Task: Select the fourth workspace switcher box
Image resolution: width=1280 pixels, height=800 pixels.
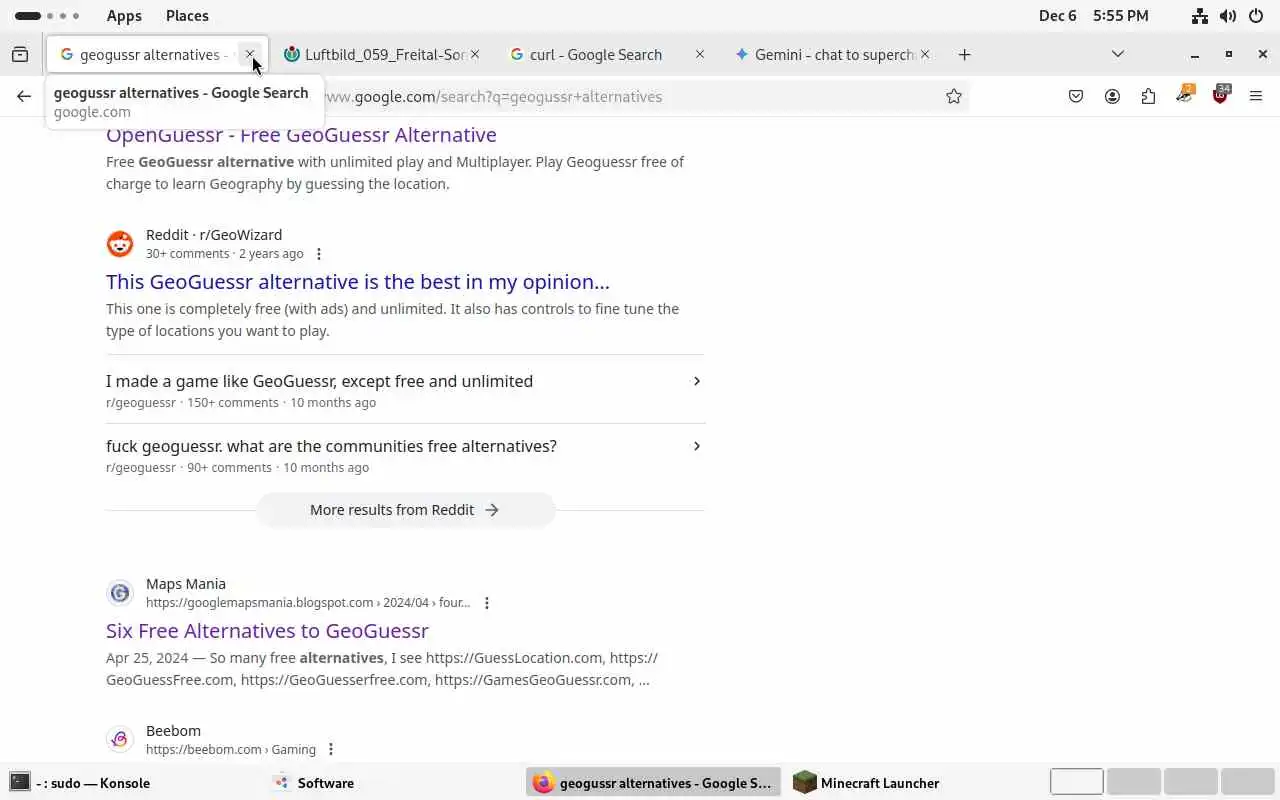Action: coord(1247,782)
